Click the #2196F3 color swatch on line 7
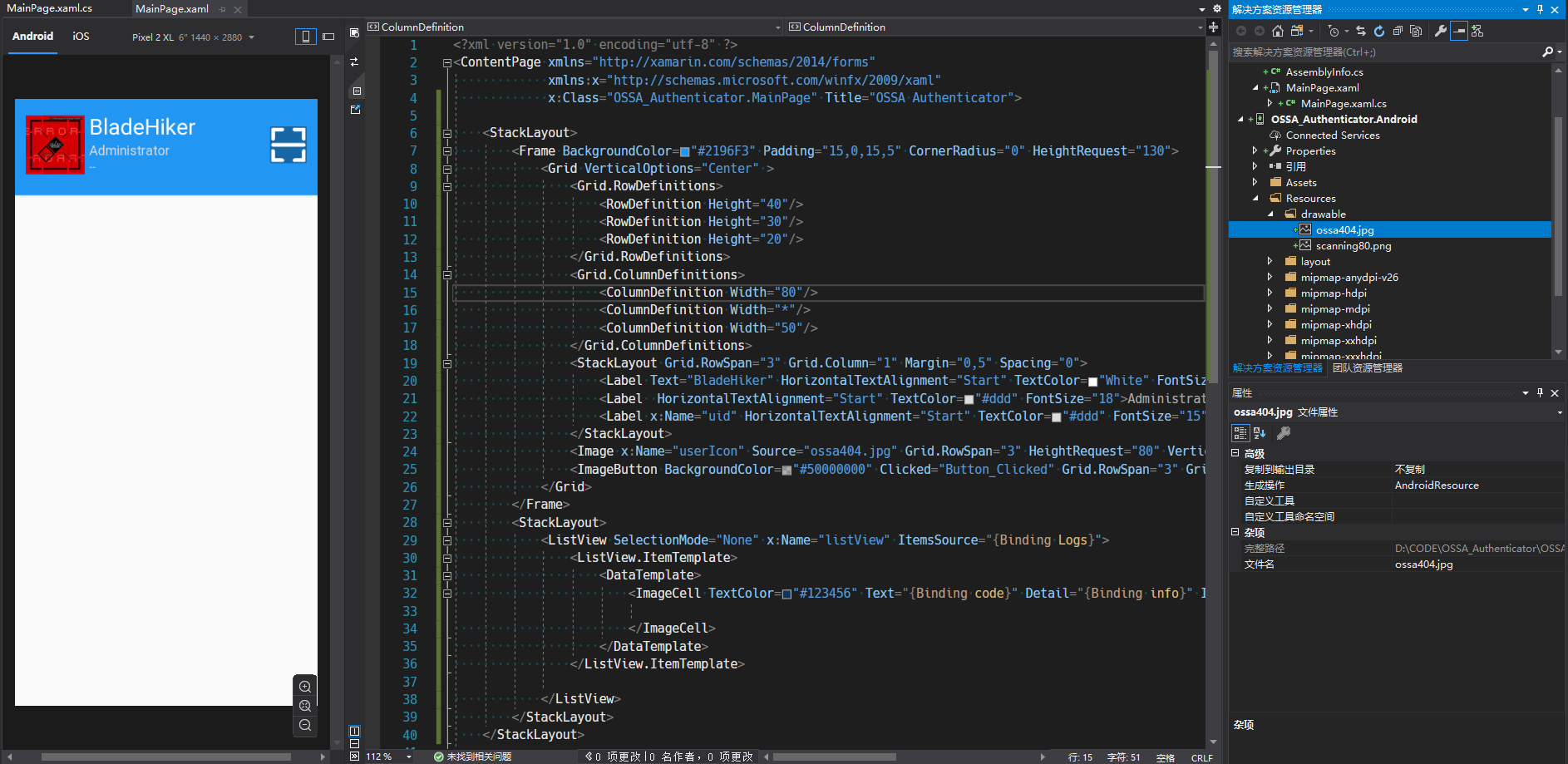 [x=685, y=152]
